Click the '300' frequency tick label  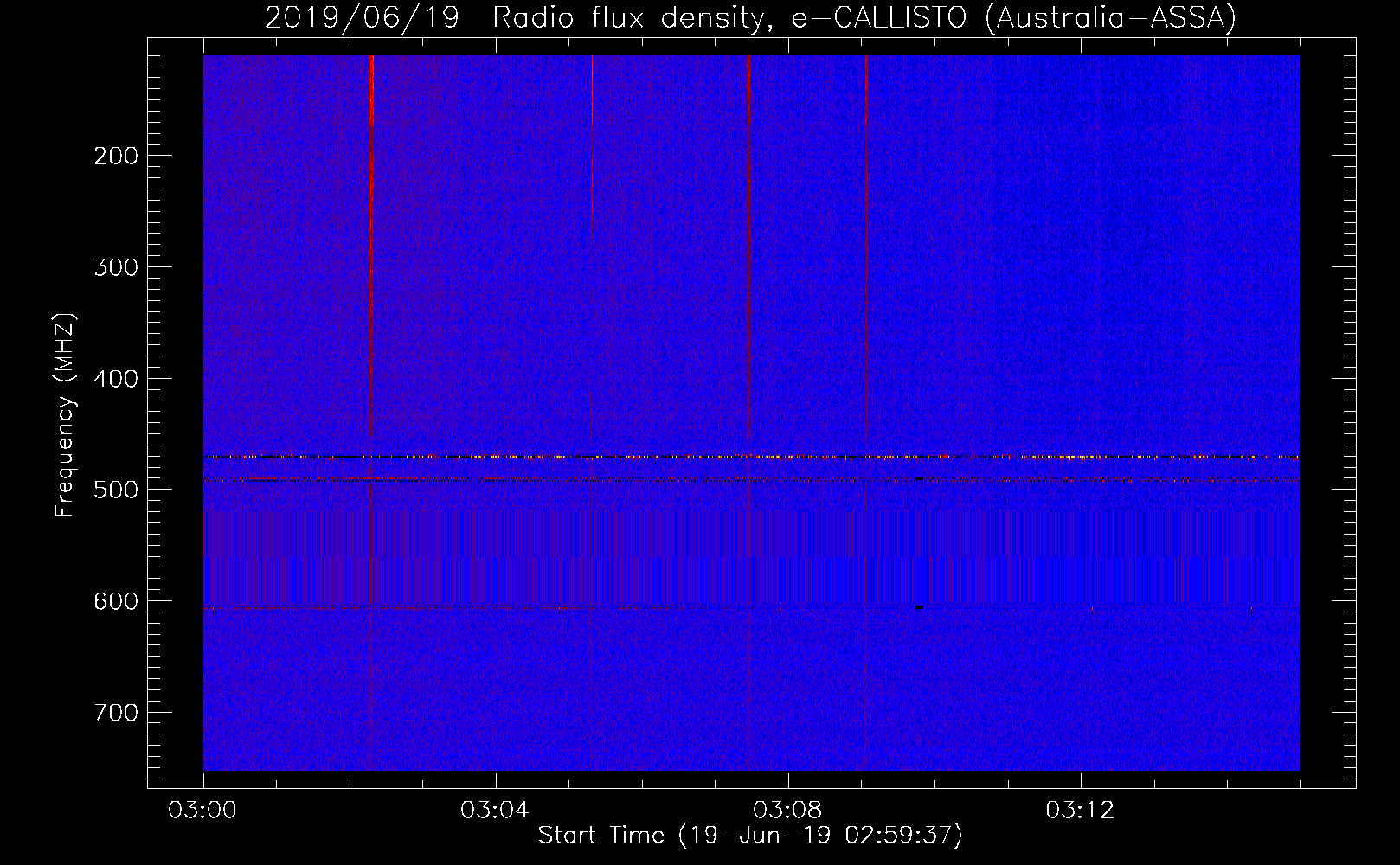click(x=115, y=267)
